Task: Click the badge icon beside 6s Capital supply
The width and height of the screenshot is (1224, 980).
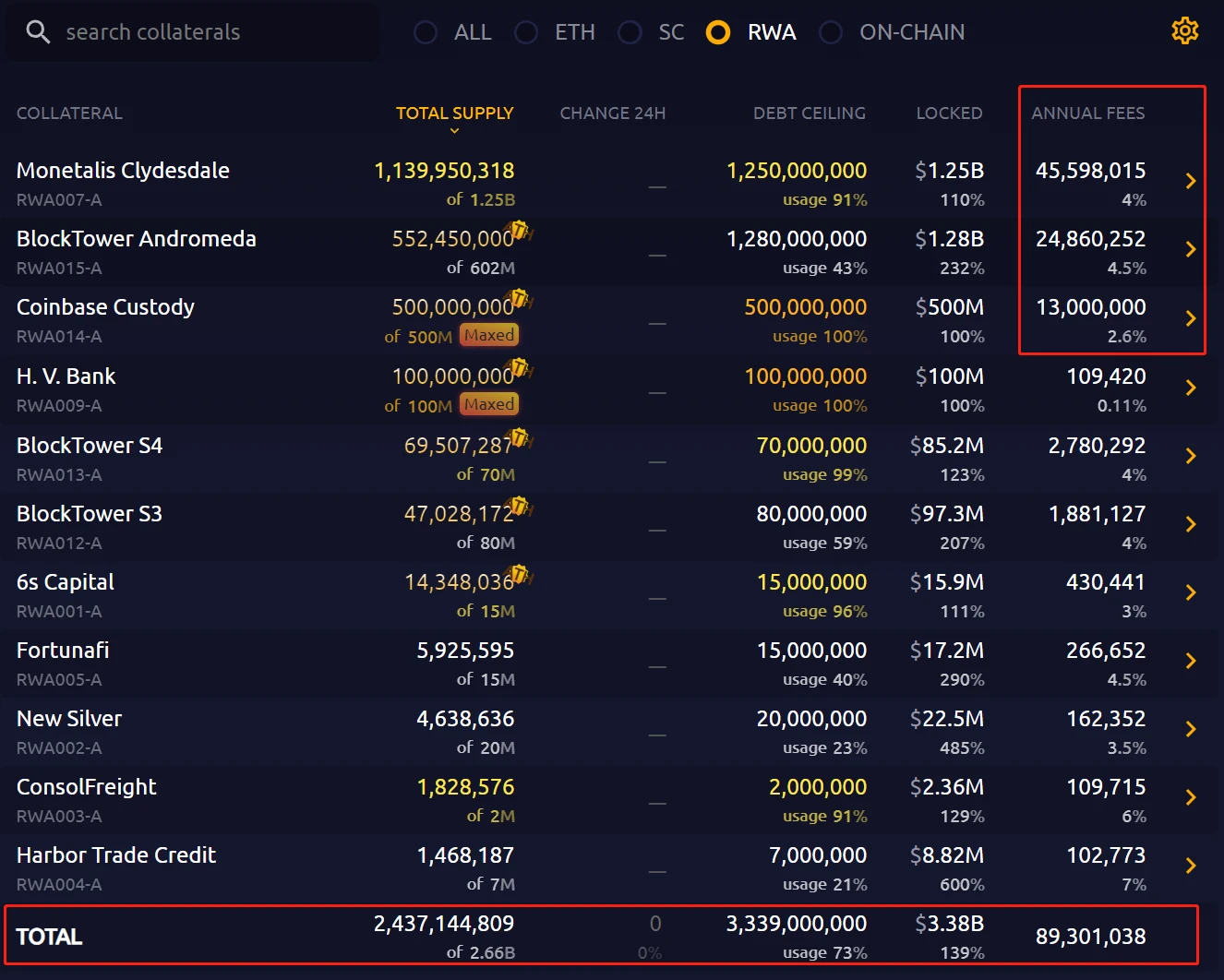Action: (520, 574)
